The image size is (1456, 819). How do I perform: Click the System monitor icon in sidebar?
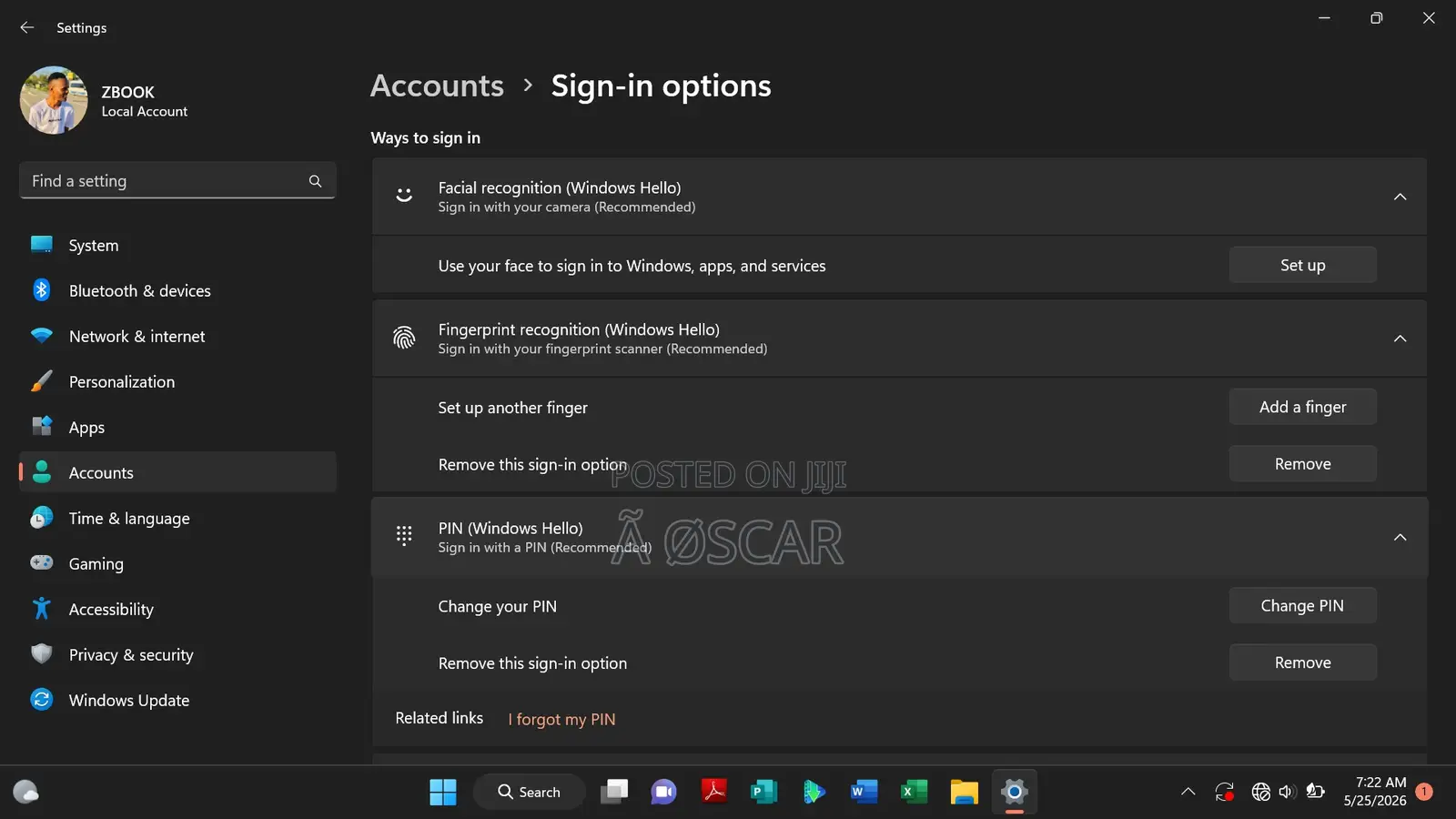[42, 244]
